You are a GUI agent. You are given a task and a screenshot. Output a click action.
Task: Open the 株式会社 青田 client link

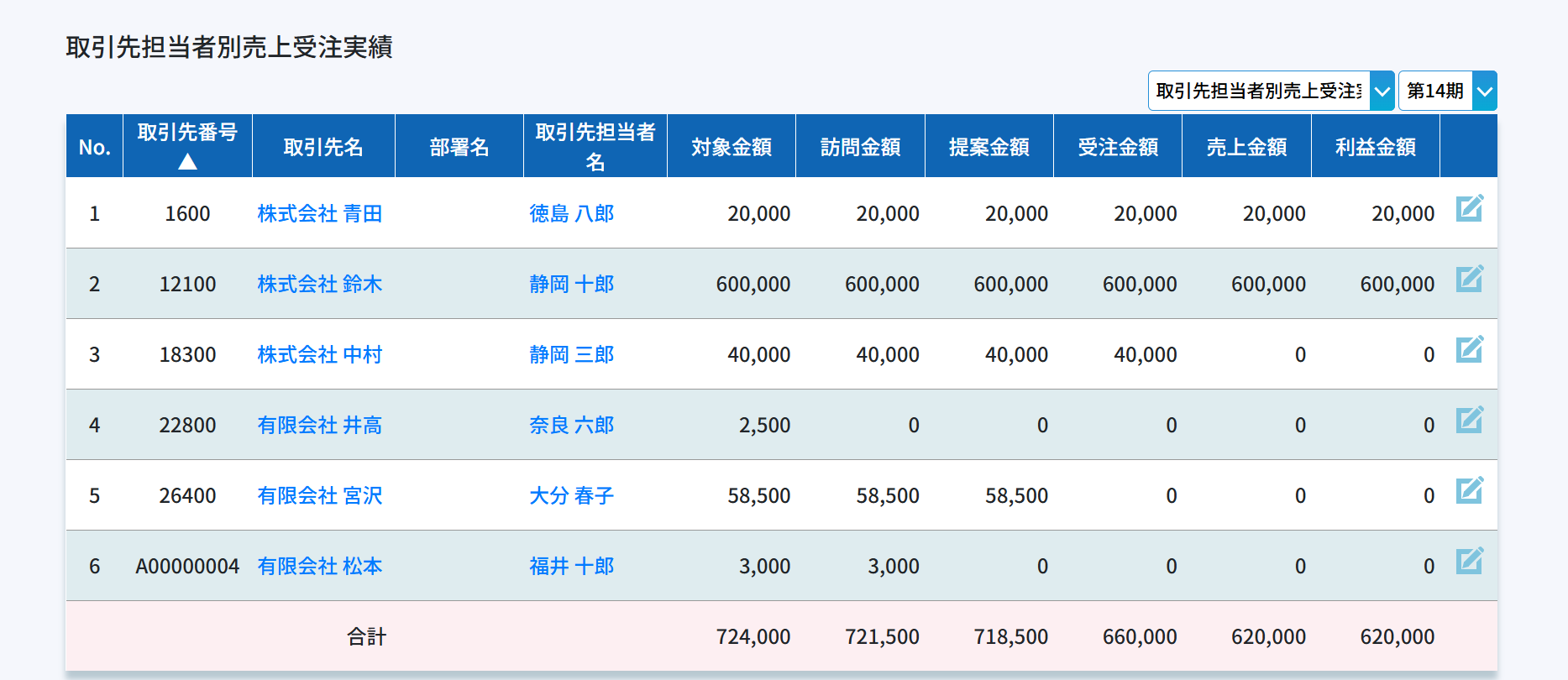click(x=319, y=214)
